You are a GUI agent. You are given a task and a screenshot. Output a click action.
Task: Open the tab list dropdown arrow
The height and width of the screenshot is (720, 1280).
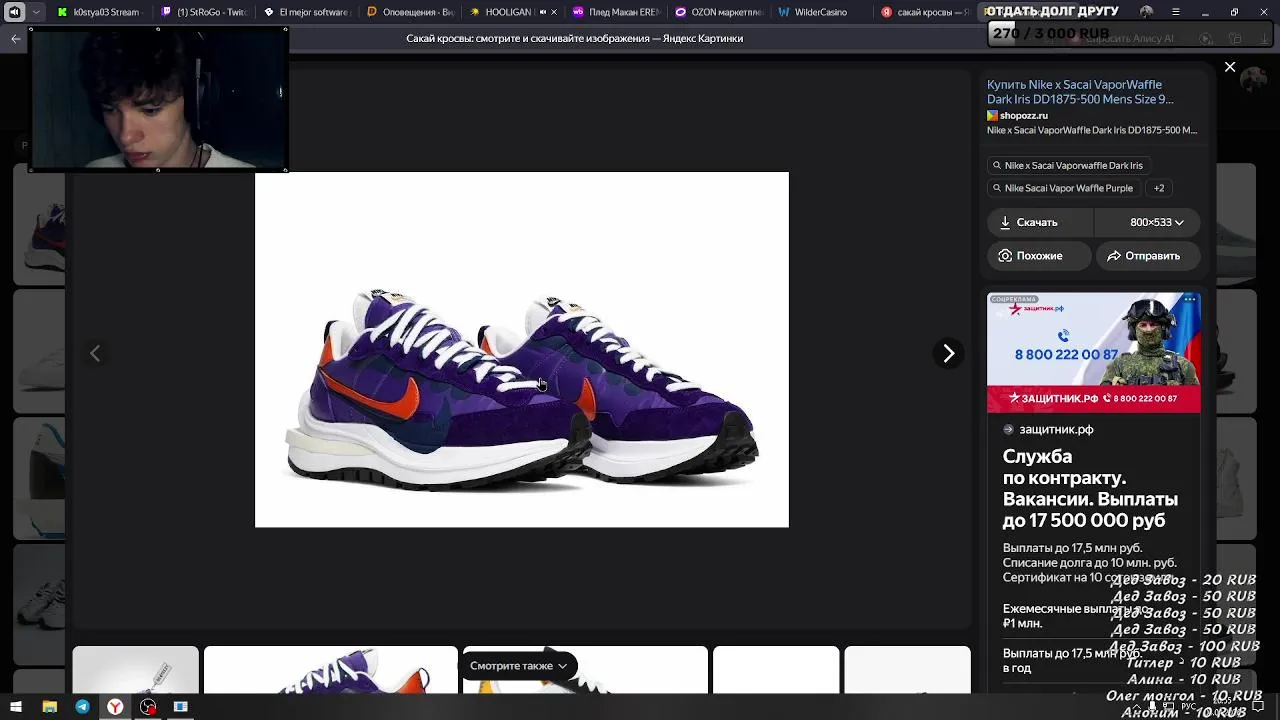(x=37, y=12)
